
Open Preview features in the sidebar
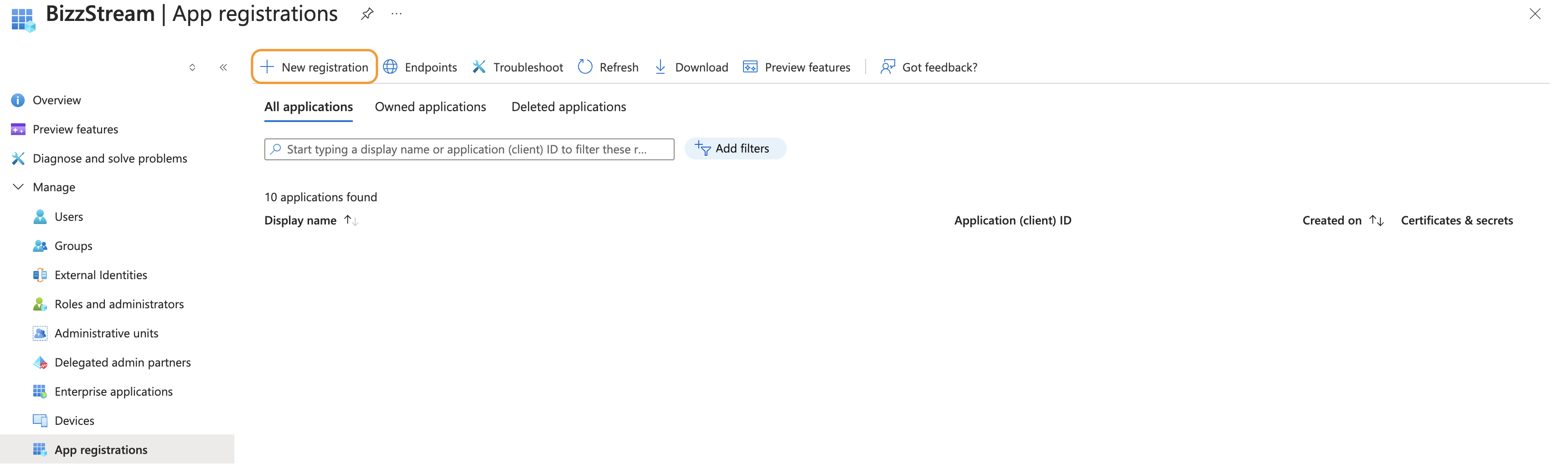76,130
